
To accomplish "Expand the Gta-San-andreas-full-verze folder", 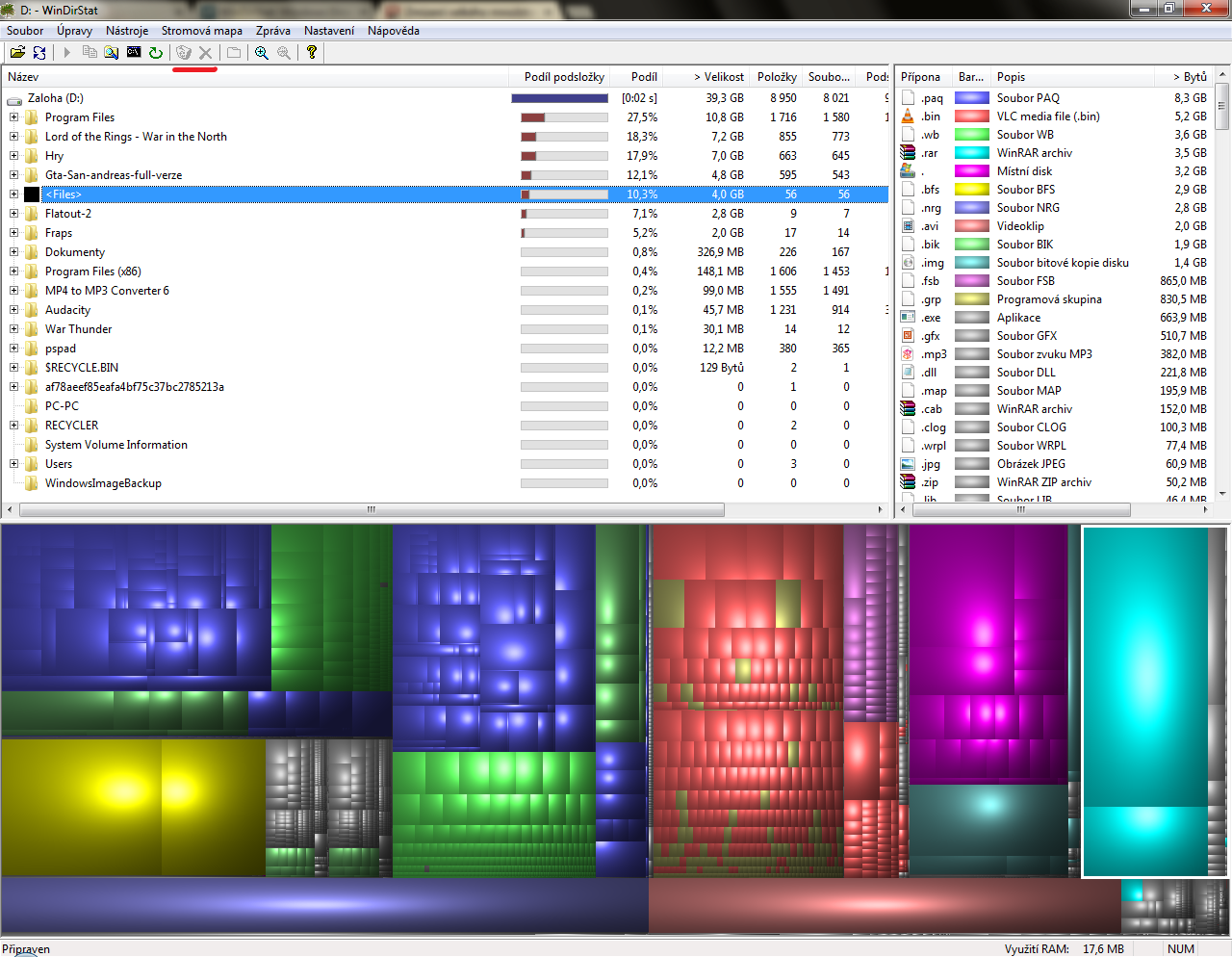I will [13, 175].
